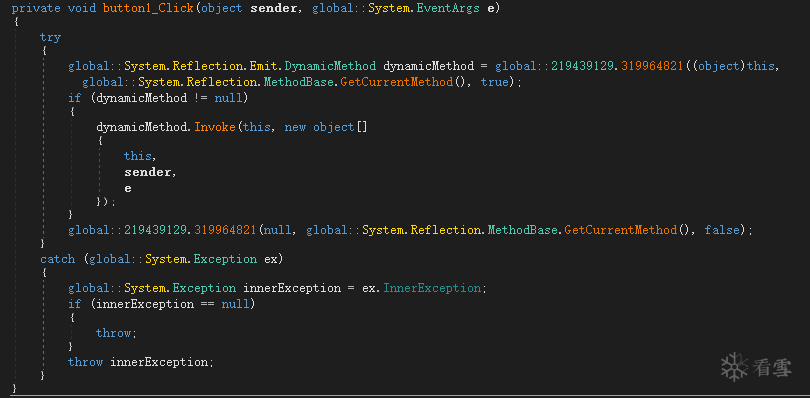Click null in the dynamicMethod != null check
Viewport: 810px width, 398px height.
coord(228,98)
